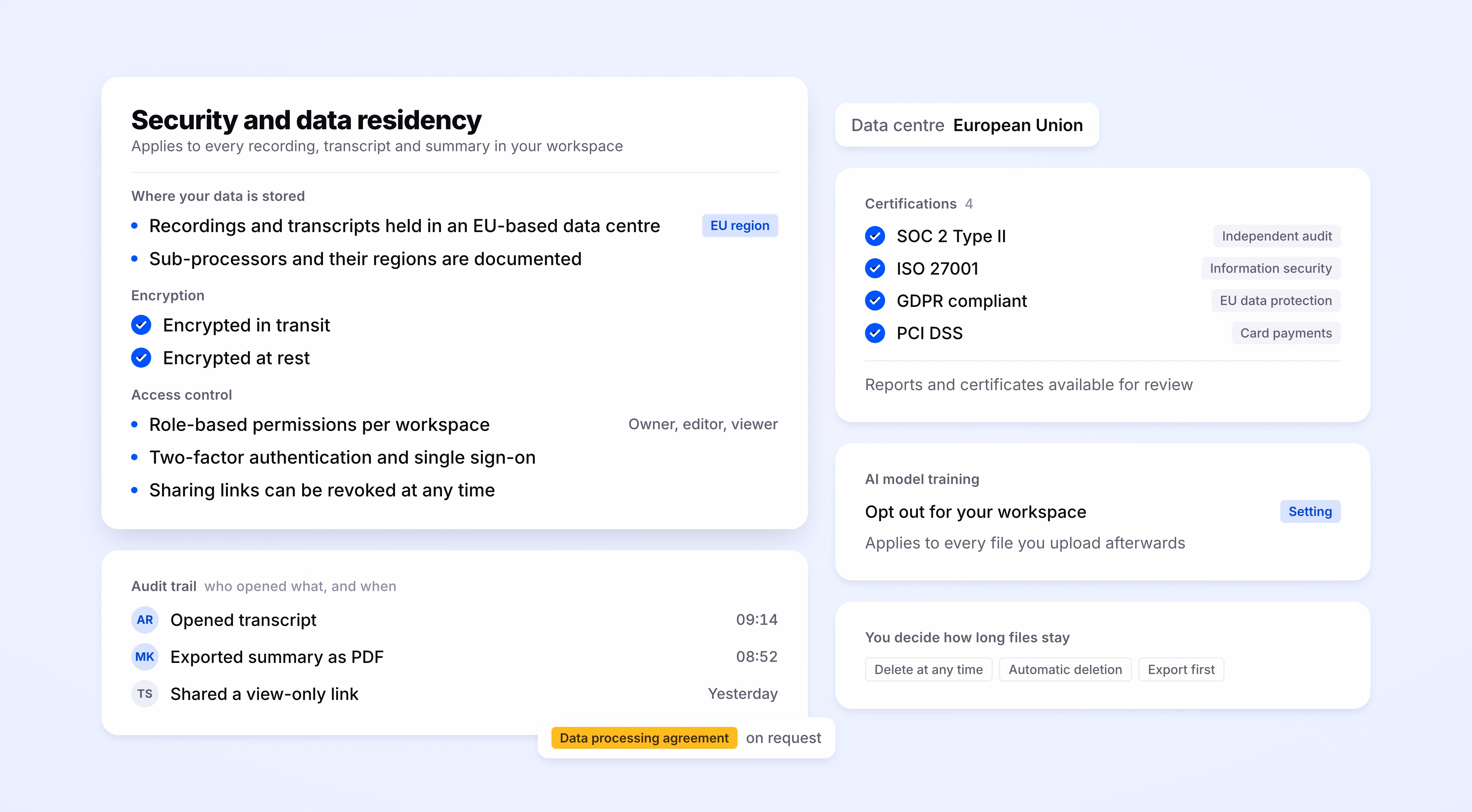The width and height of the screenshot is (1472, 812).
Task: Click the ISO 27001 checkmark icon
Action: tap(875, 269)
